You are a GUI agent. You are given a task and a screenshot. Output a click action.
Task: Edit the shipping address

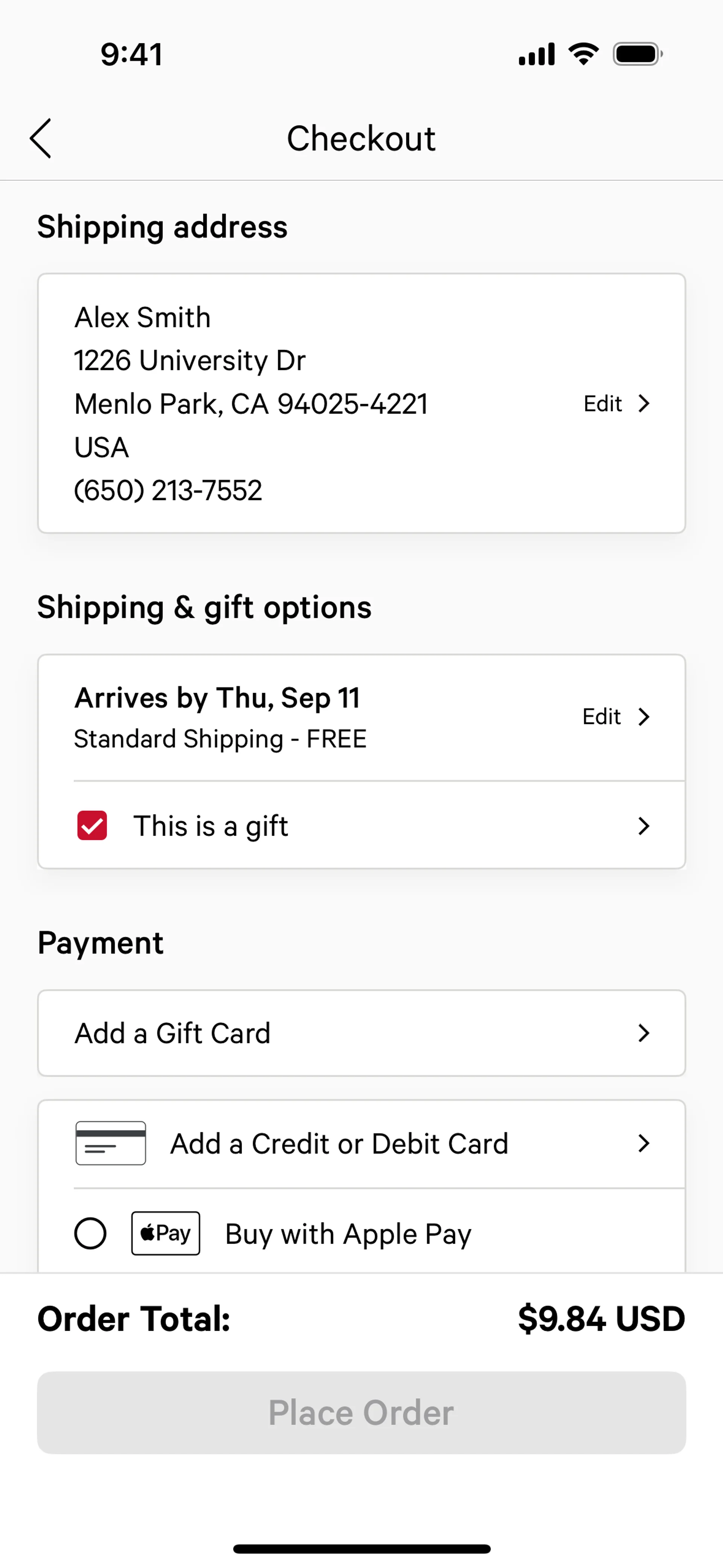click(602, 403)
